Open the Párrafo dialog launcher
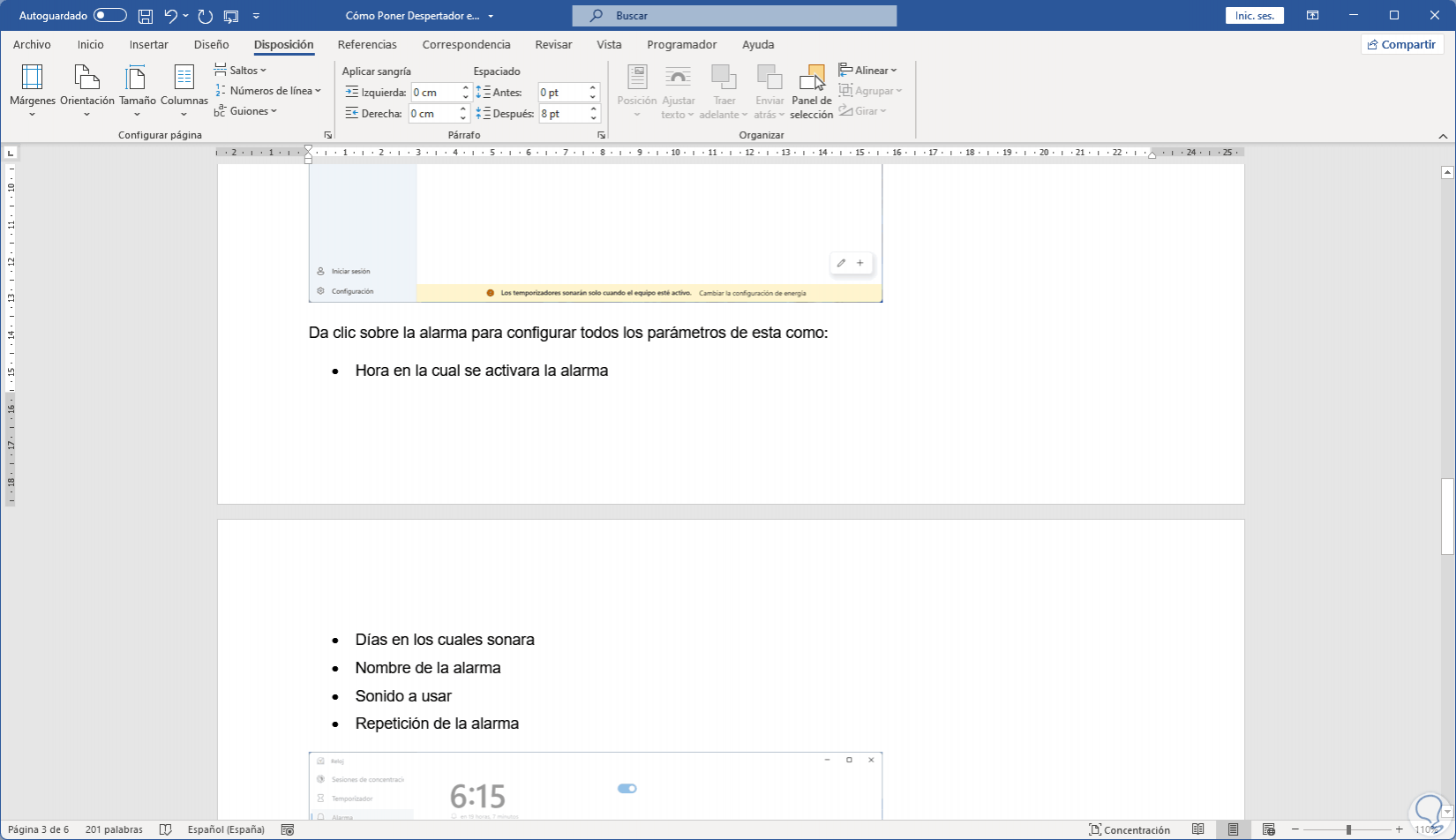 (x=602, y=135)
